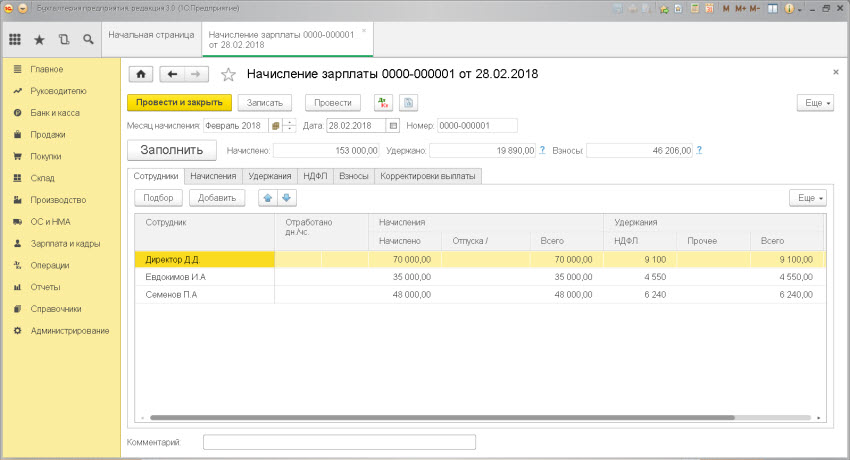The height and width of the screenshot is (460, 850).
Task: Open the sections menu grid icon
Action: point(15,40)
